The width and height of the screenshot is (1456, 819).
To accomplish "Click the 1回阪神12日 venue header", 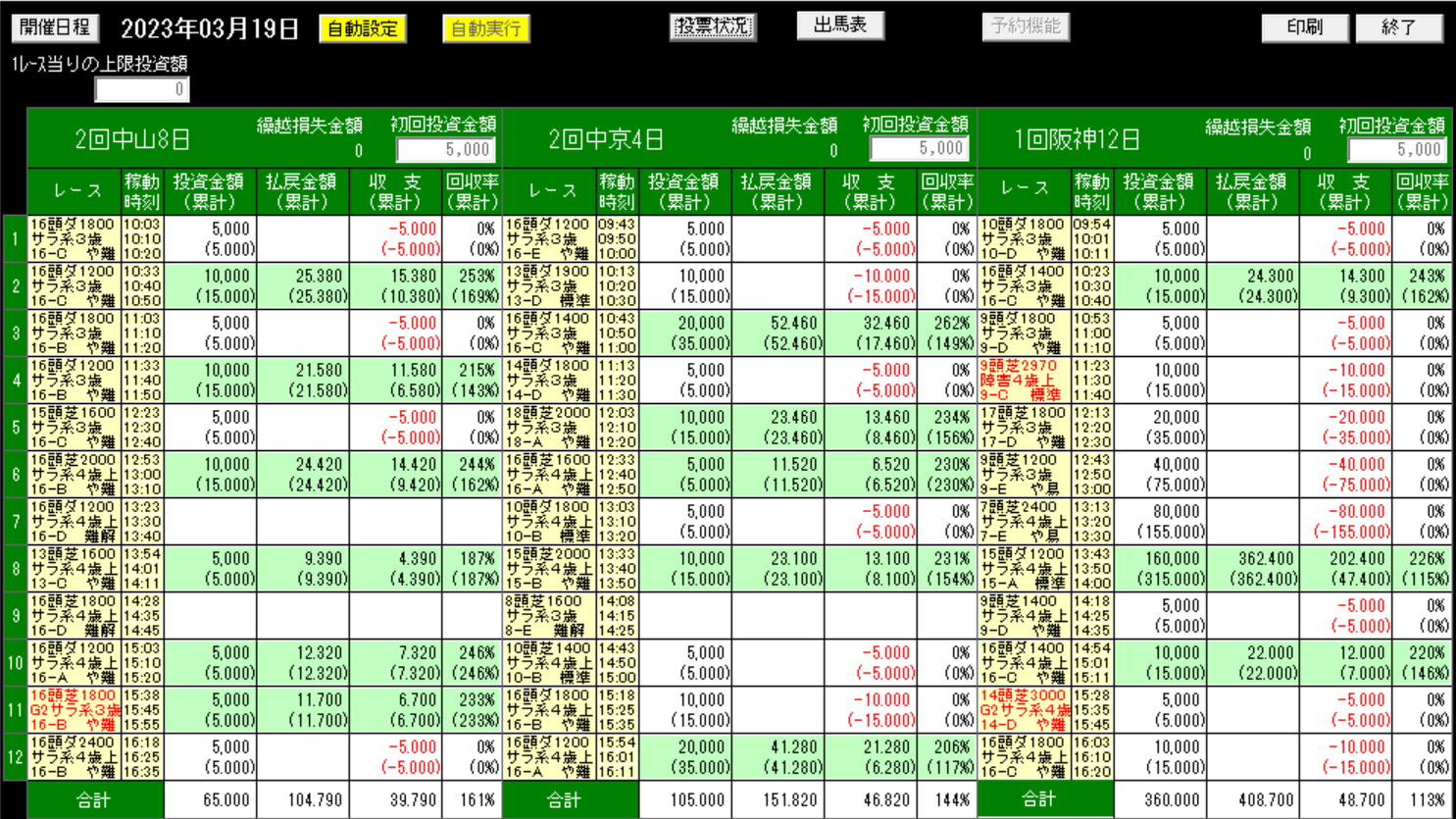I will coord(1077,139).
